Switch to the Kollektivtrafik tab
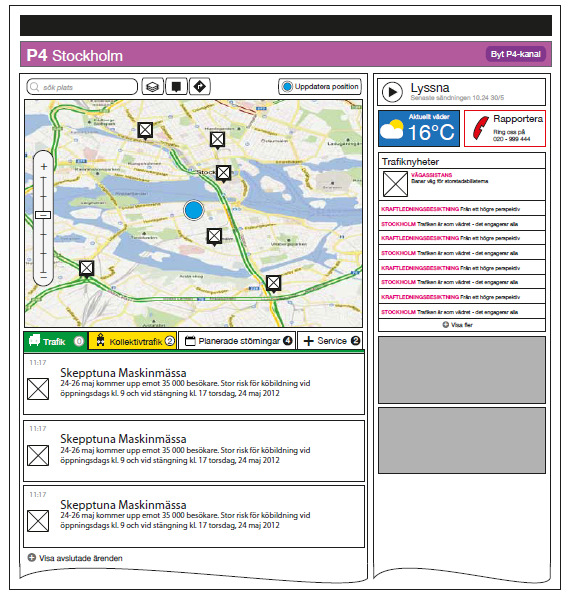This screenshot has width=570, height=599. (x=133, y=341)
